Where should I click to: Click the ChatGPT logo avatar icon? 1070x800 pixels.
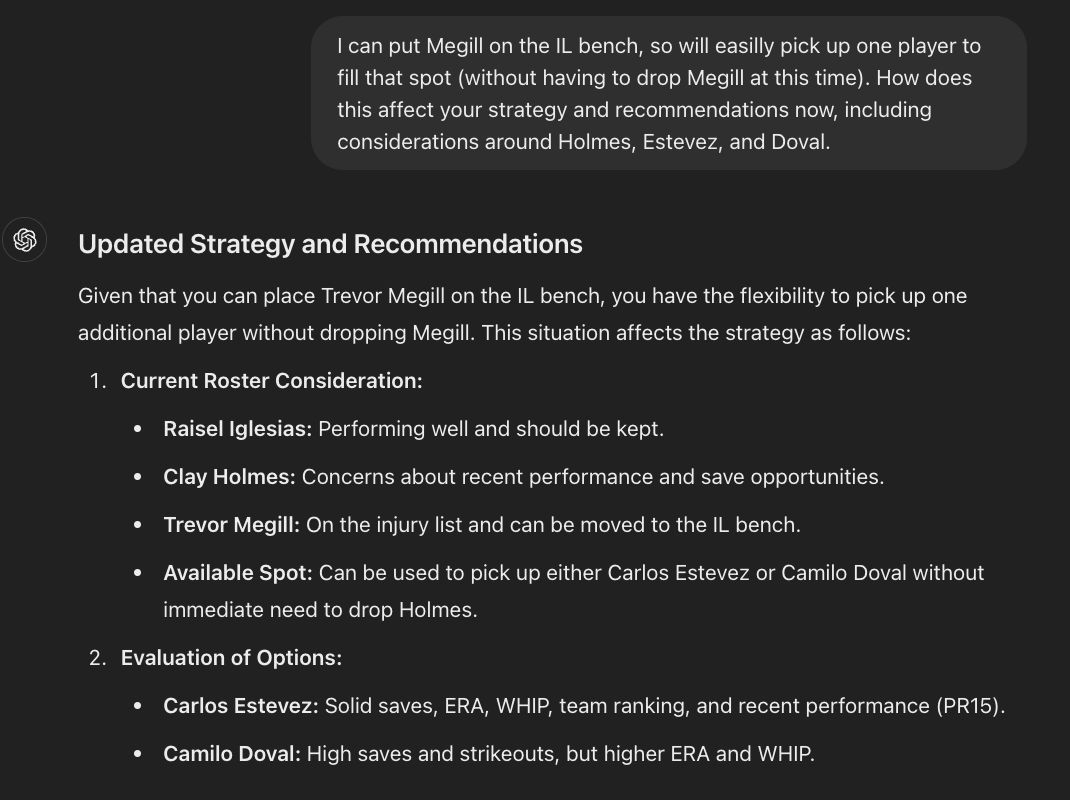[25, 240]
